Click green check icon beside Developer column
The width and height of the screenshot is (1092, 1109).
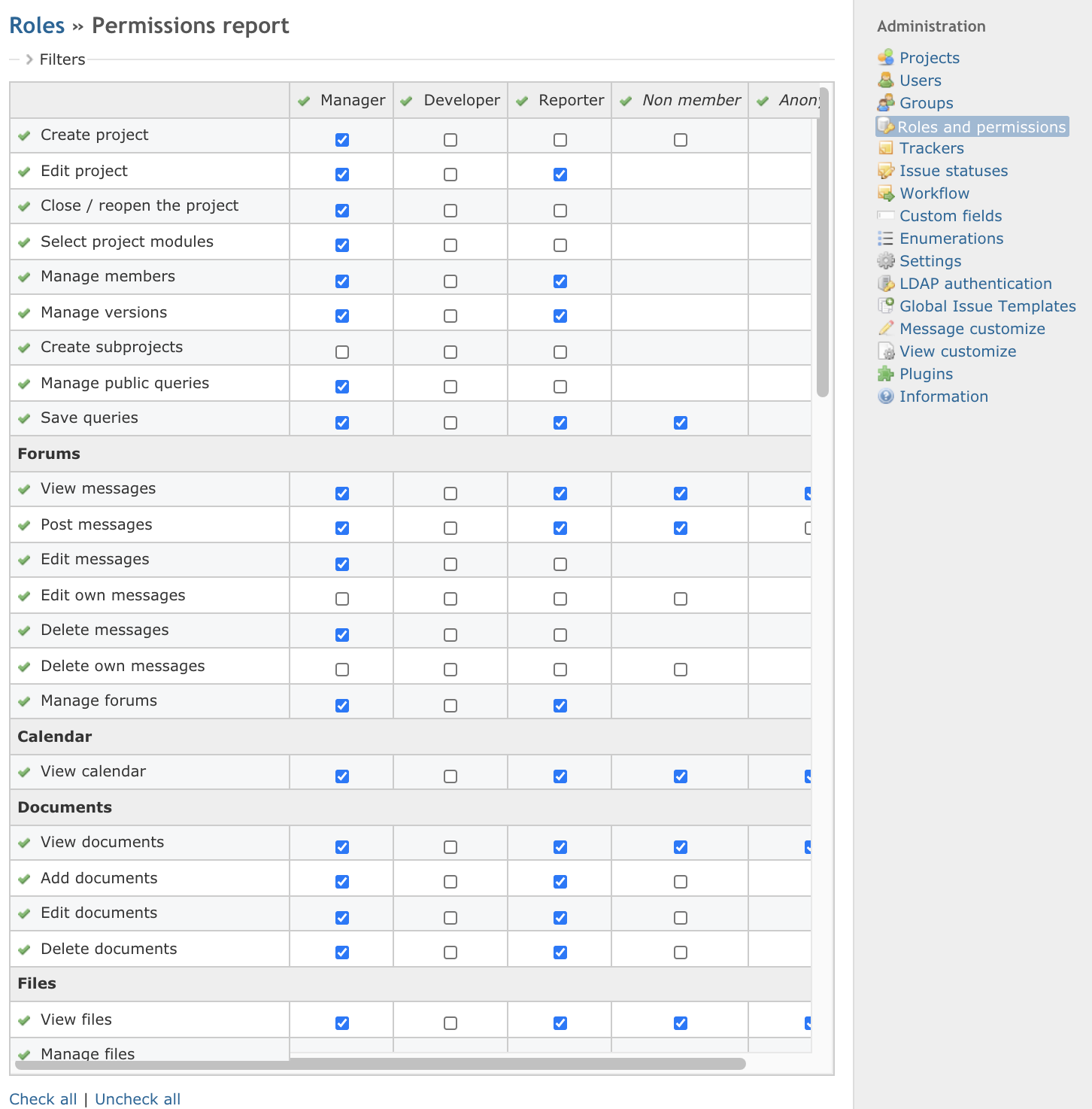406,101
